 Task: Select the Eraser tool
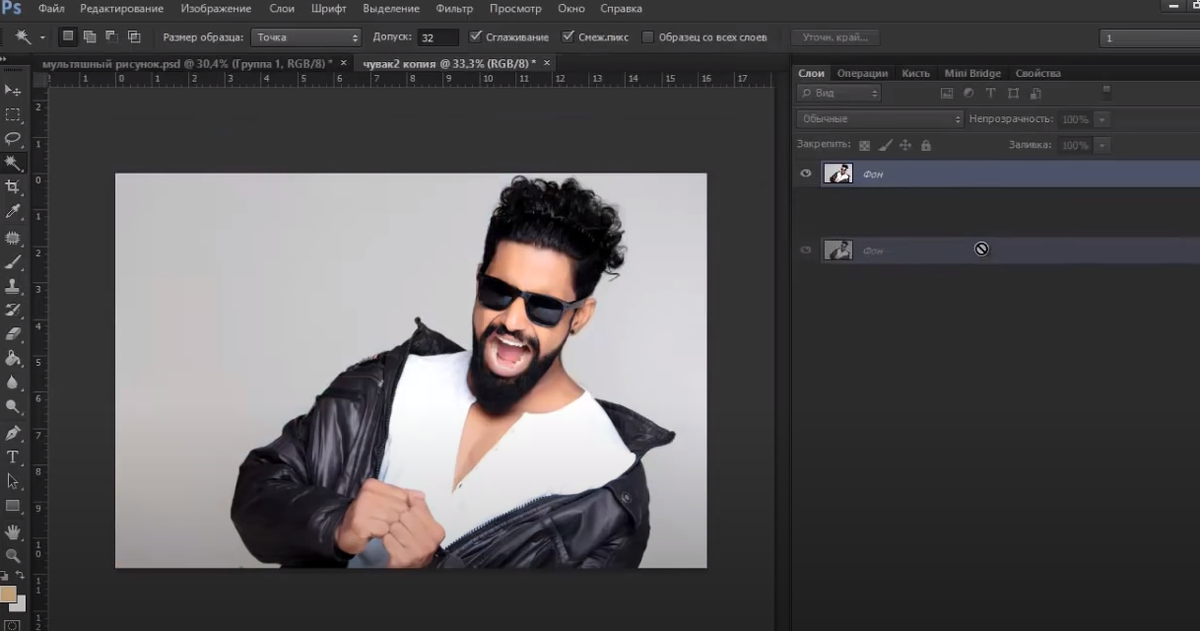(13, 334)
